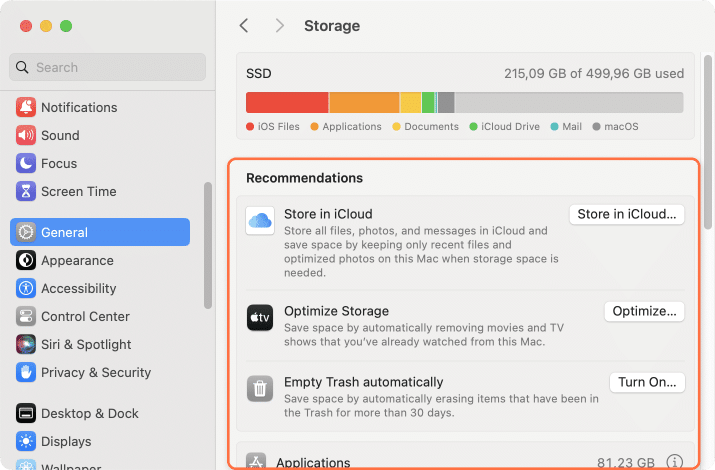Click the iCloud cloud icon in Recommendations
The width and height of the screenshot is (715, 470).
(x=260, y=221)
